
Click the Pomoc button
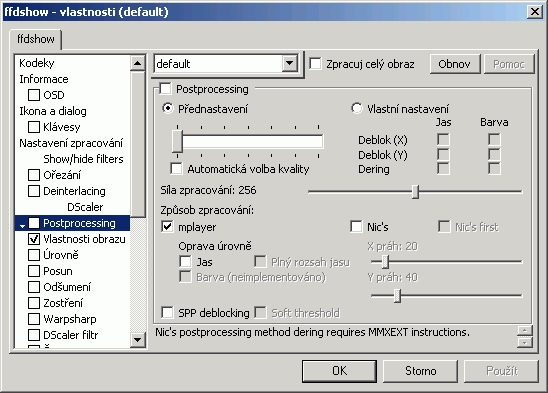pyautogui.click(x=509, y=64)
